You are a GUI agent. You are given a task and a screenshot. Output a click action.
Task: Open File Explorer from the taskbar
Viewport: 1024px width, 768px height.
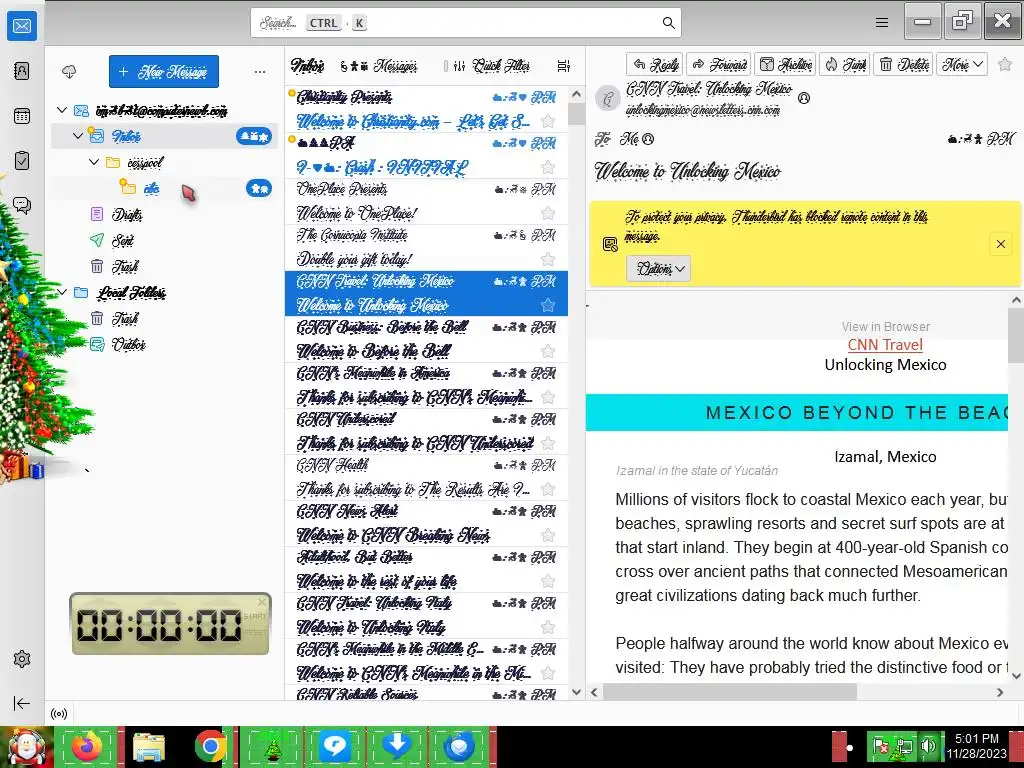click(149, 746)
